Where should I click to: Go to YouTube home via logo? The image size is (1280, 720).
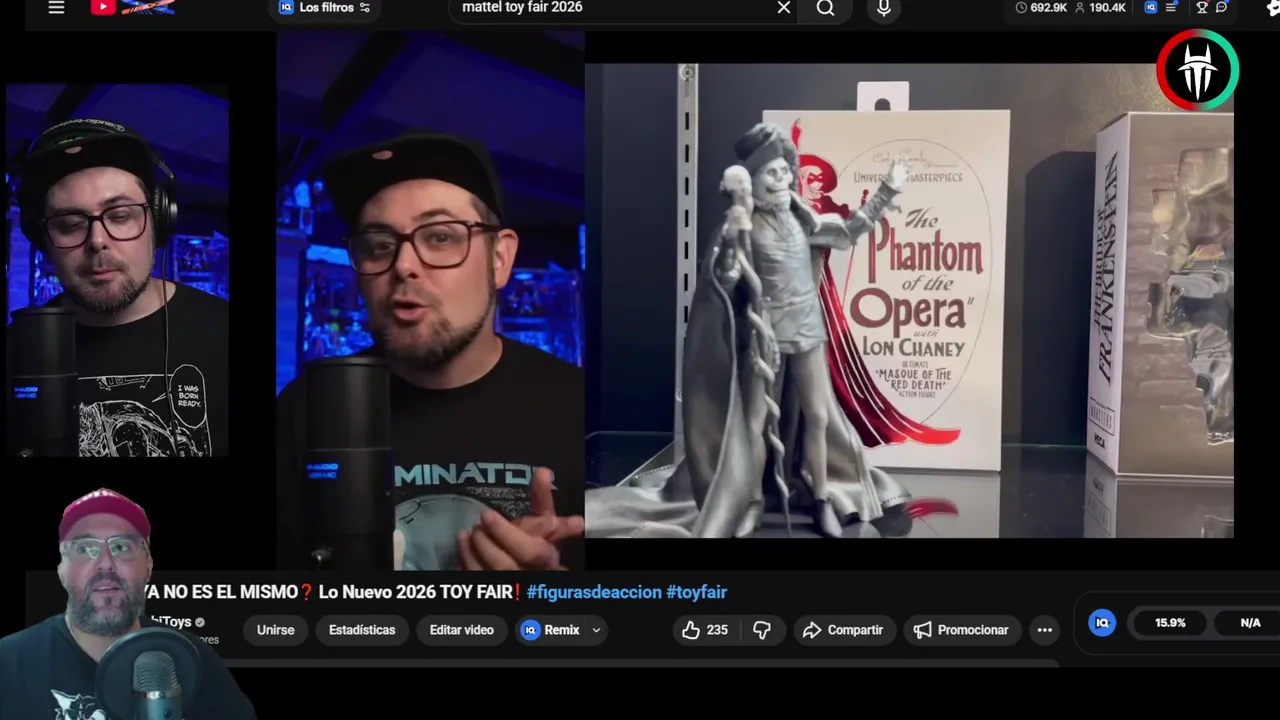click(132, 8)
